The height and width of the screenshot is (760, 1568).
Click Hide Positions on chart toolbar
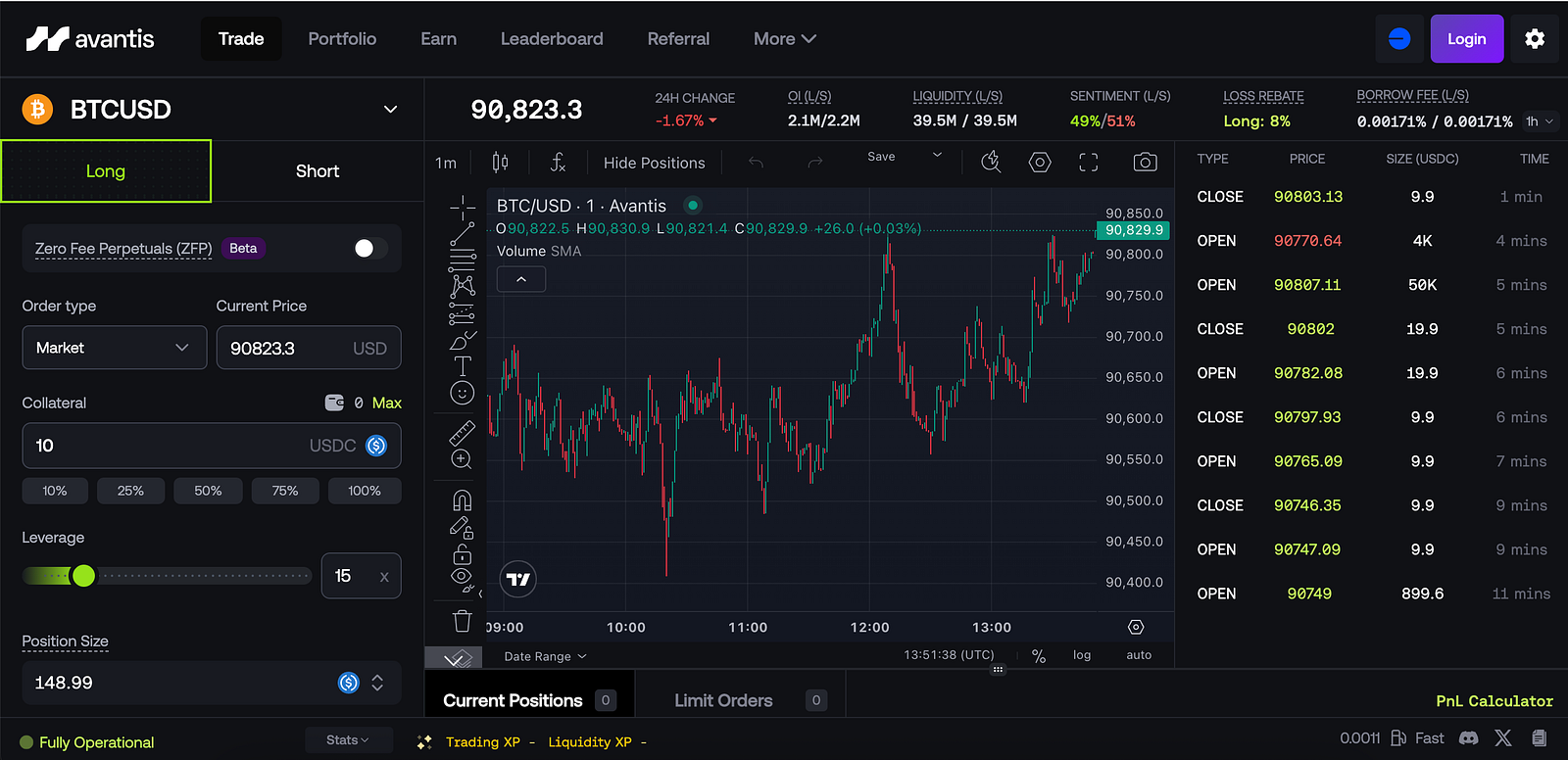(655, 163)
